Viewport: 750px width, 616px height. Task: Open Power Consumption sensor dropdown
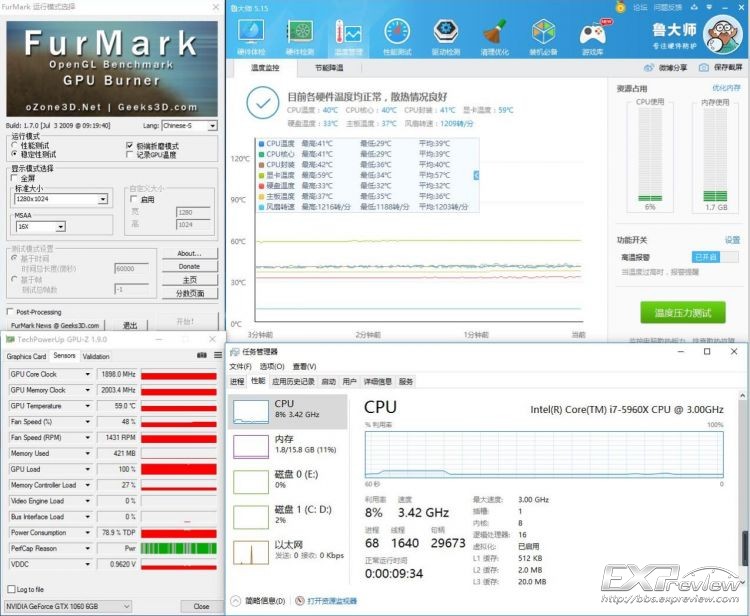(88, 532)
